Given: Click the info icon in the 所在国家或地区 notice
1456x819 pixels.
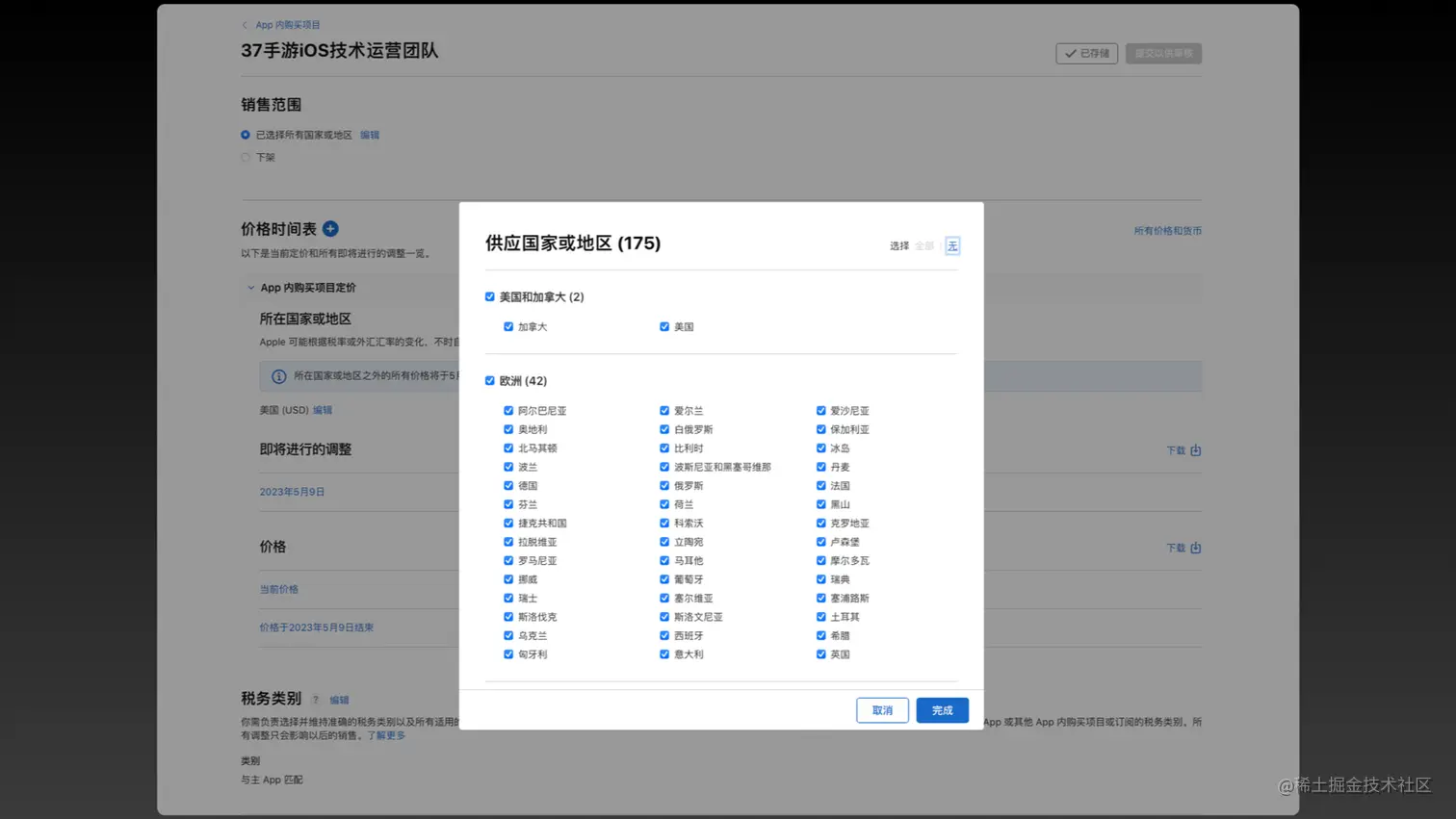Looking at the screenshot, I should (x=278, y=376).
